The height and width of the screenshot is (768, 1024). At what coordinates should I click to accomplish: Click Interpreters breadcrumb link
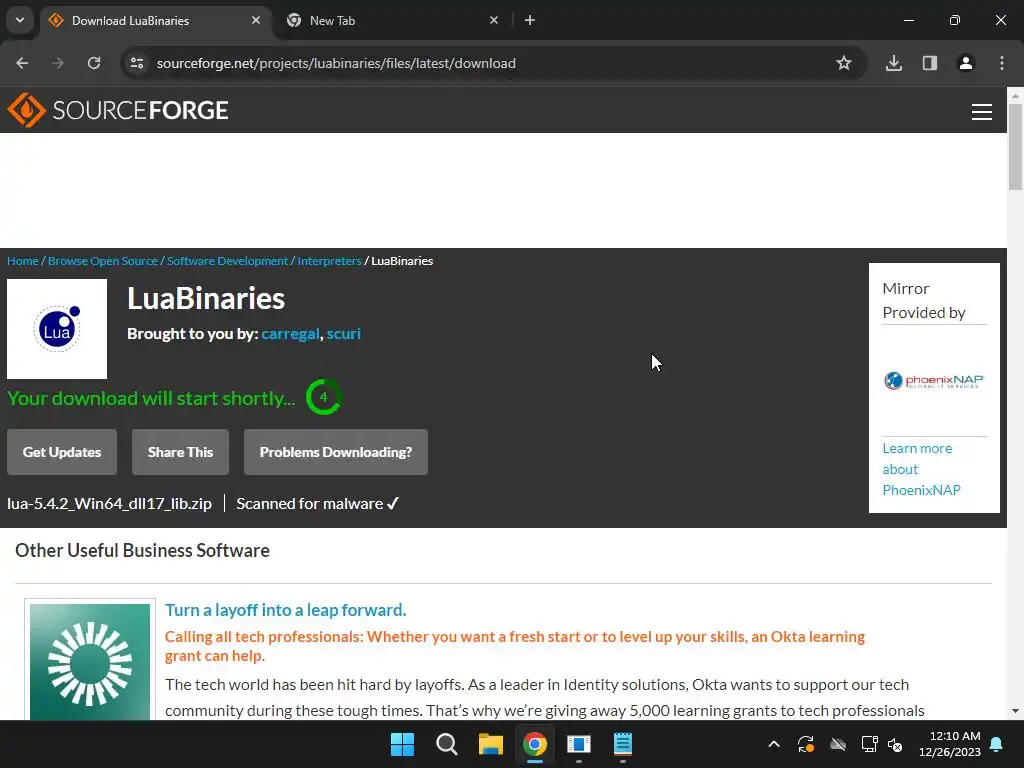(x=329, y=261)
